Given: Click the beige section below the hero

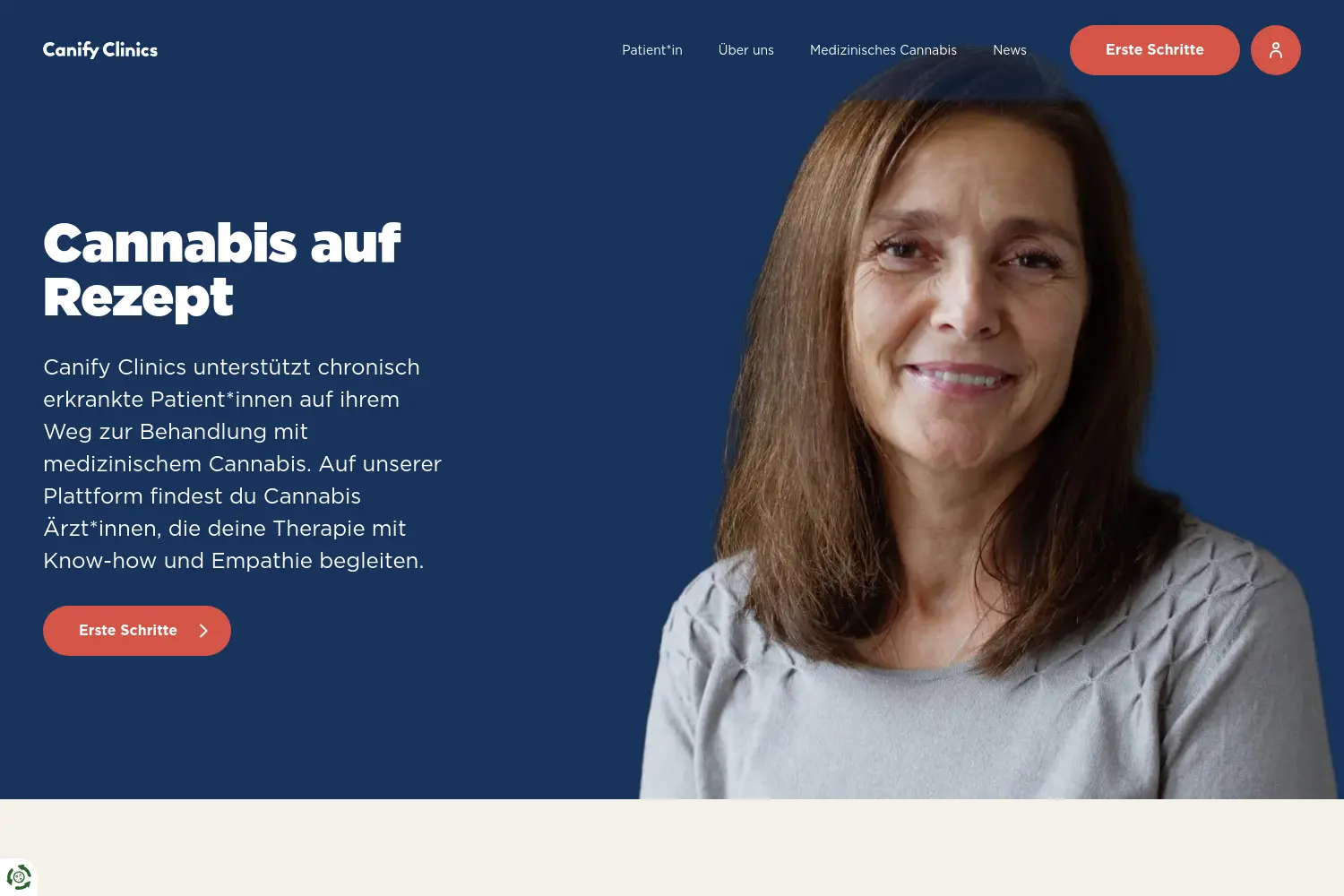Looking at the screenshot, I should [x=672, y=848].
